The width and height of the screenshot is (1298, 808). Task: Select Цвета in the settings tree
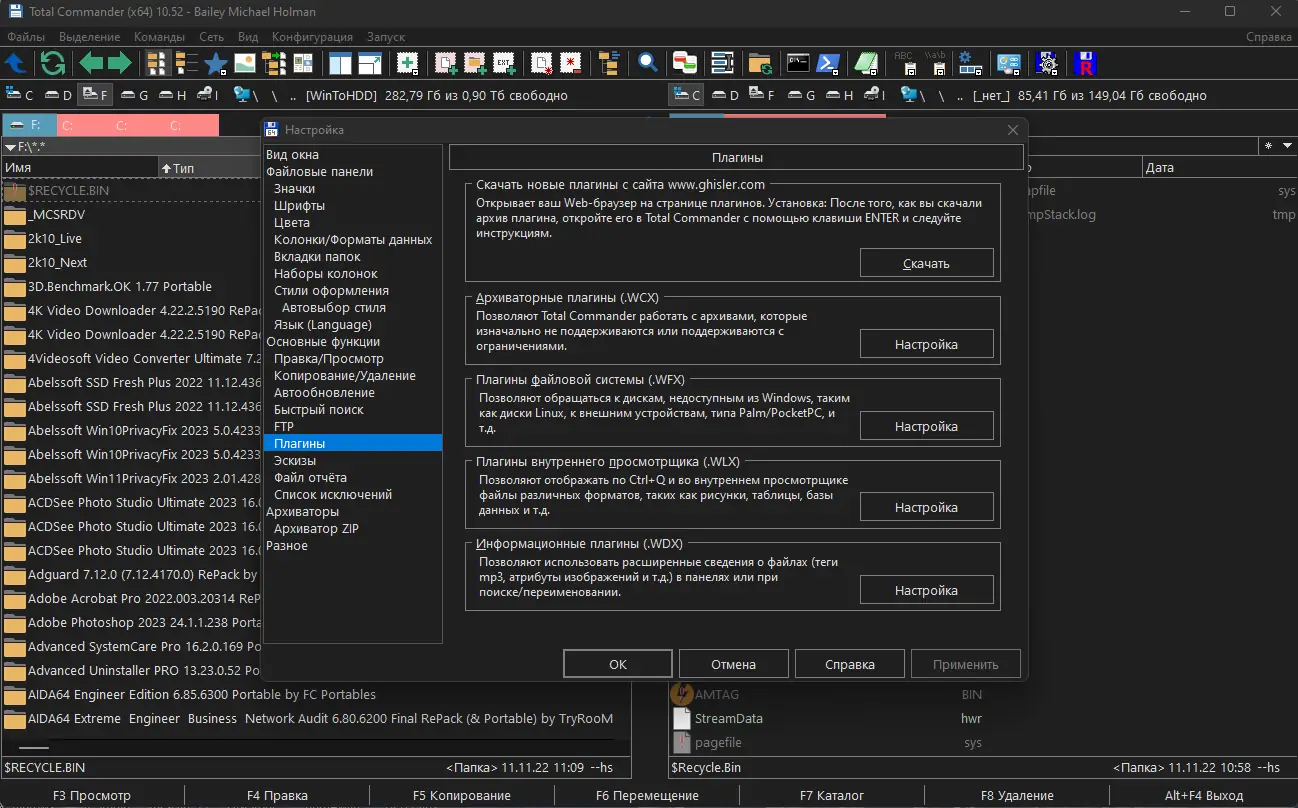292,223
